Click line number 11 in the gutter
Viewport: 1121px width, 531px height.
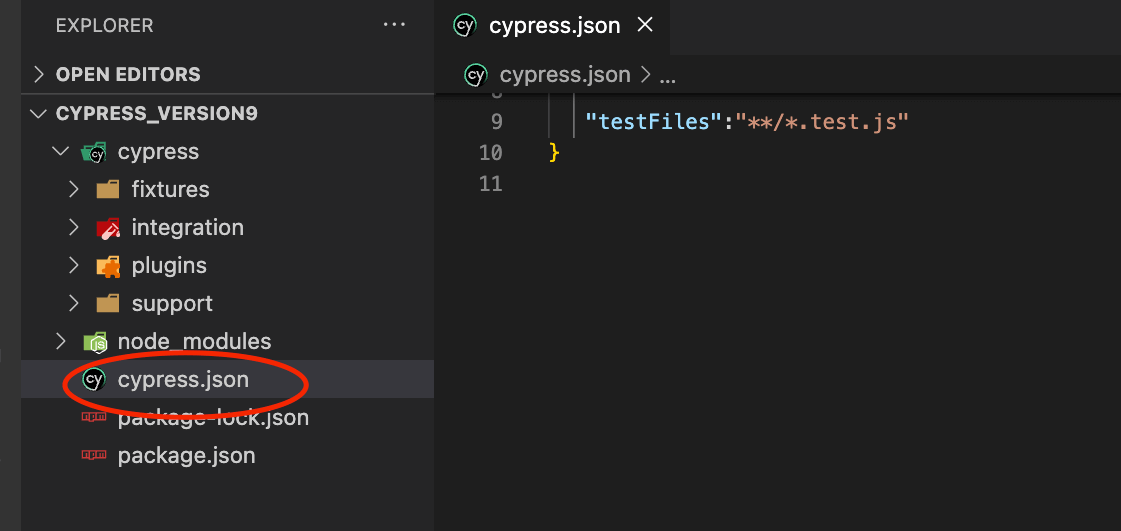[x=490, y=184]
